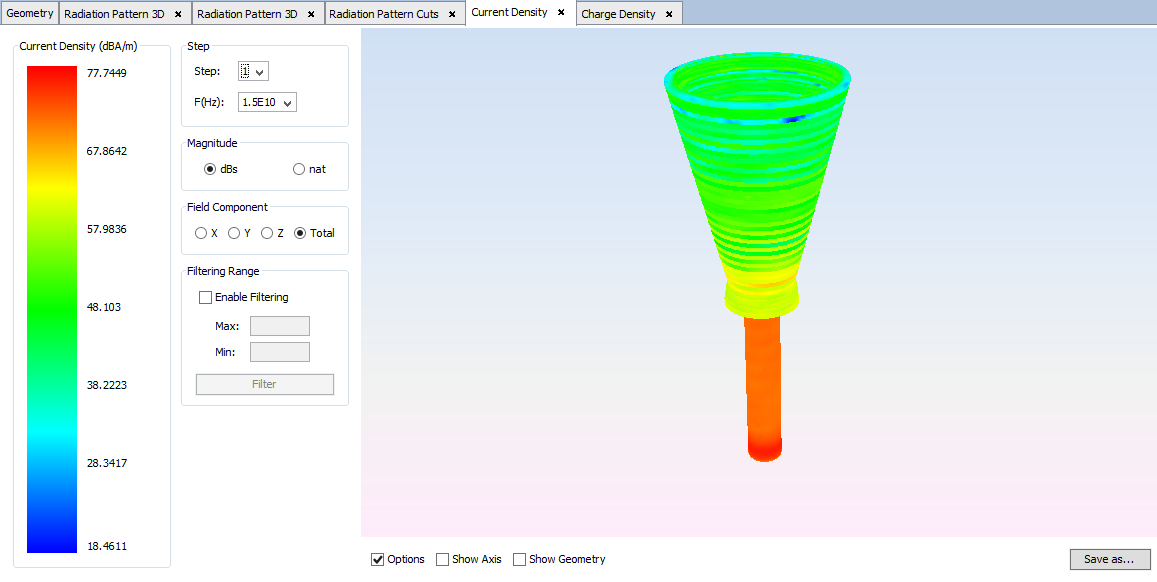
Task: Close the Charge Density tab
Action: pyautogui.click(x=669, y=14)
